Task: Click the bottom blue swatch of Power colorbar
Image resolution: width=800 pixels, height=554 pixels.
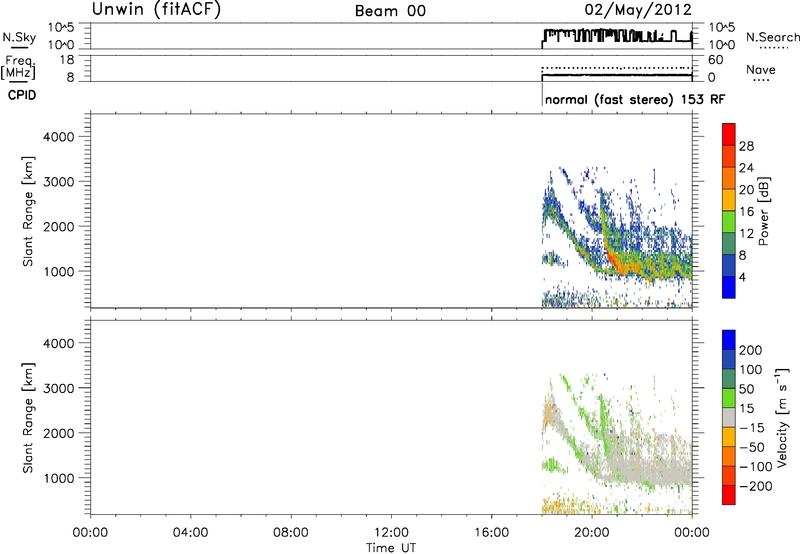Action: (x=729, y=287)
